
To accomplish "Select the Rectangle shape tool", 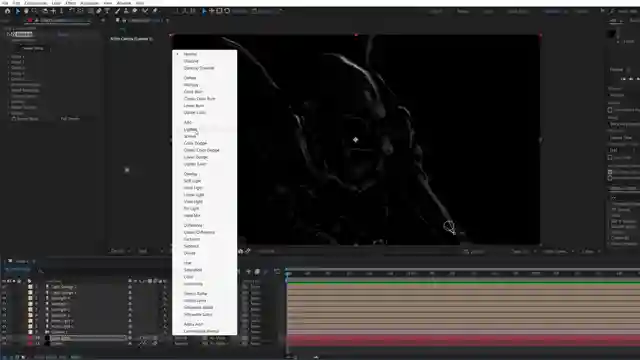I will pos(91,11).
